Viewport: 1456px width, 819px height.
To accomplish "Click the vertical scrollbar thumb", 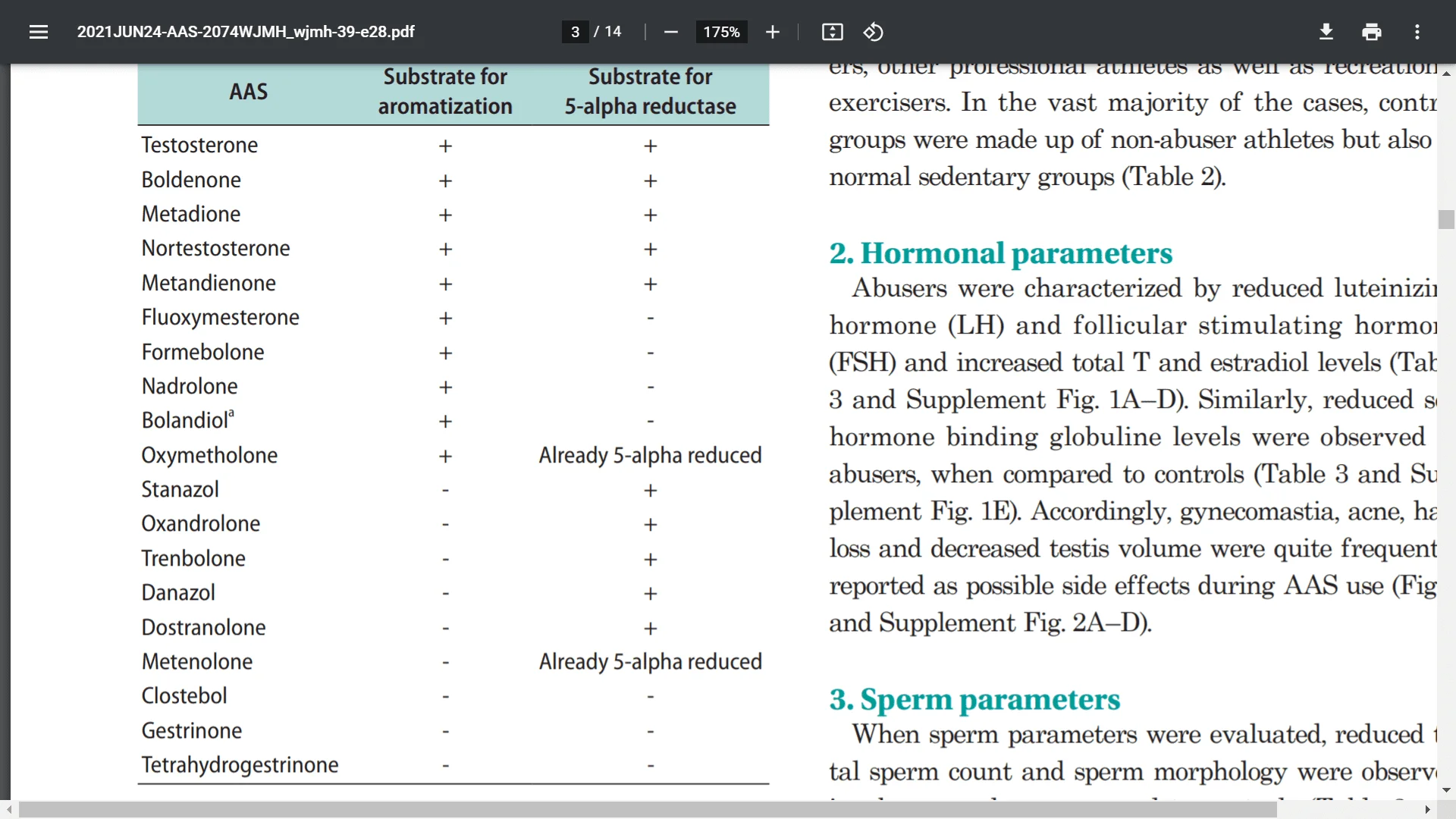I will pyautogui.click(x=1445, y=219).
